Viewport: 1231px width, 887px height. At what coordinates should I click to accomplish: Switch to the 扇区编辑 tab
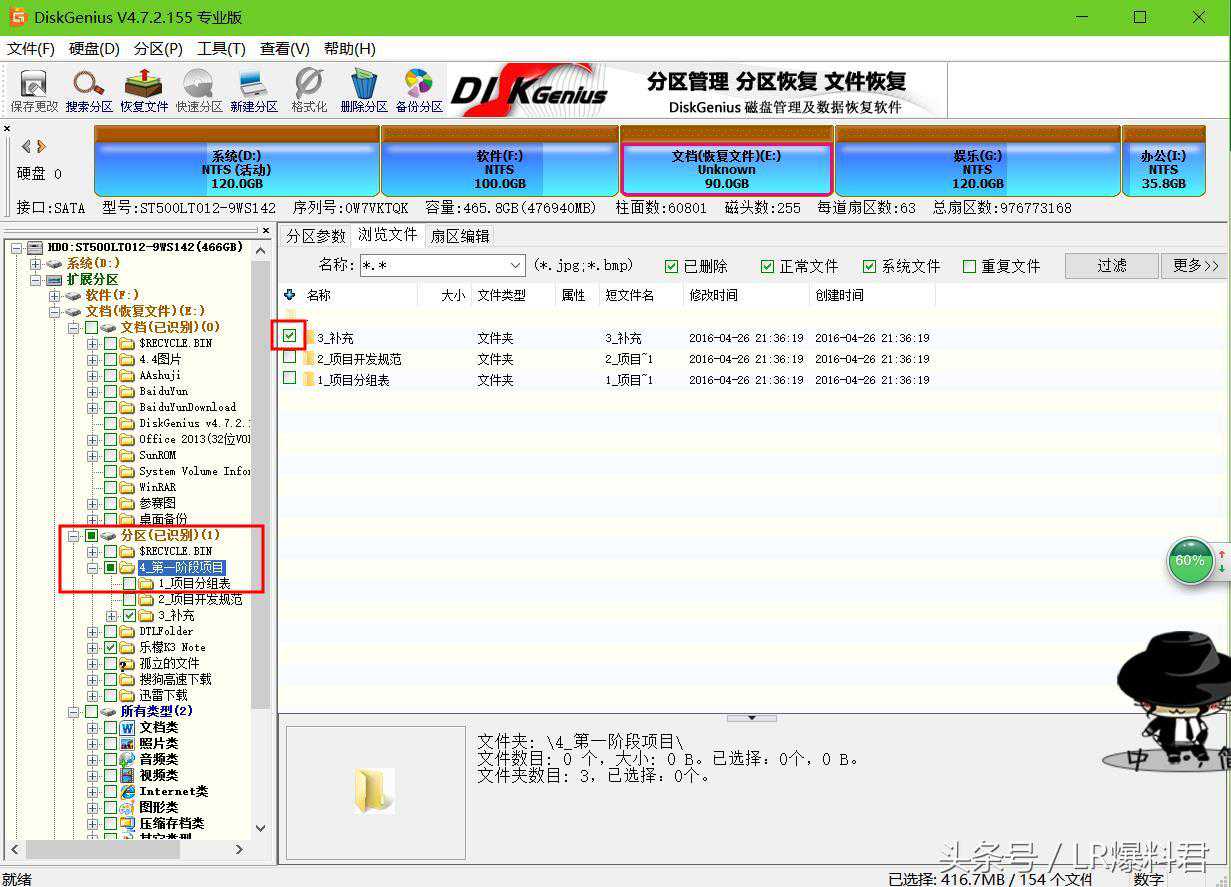460,236
